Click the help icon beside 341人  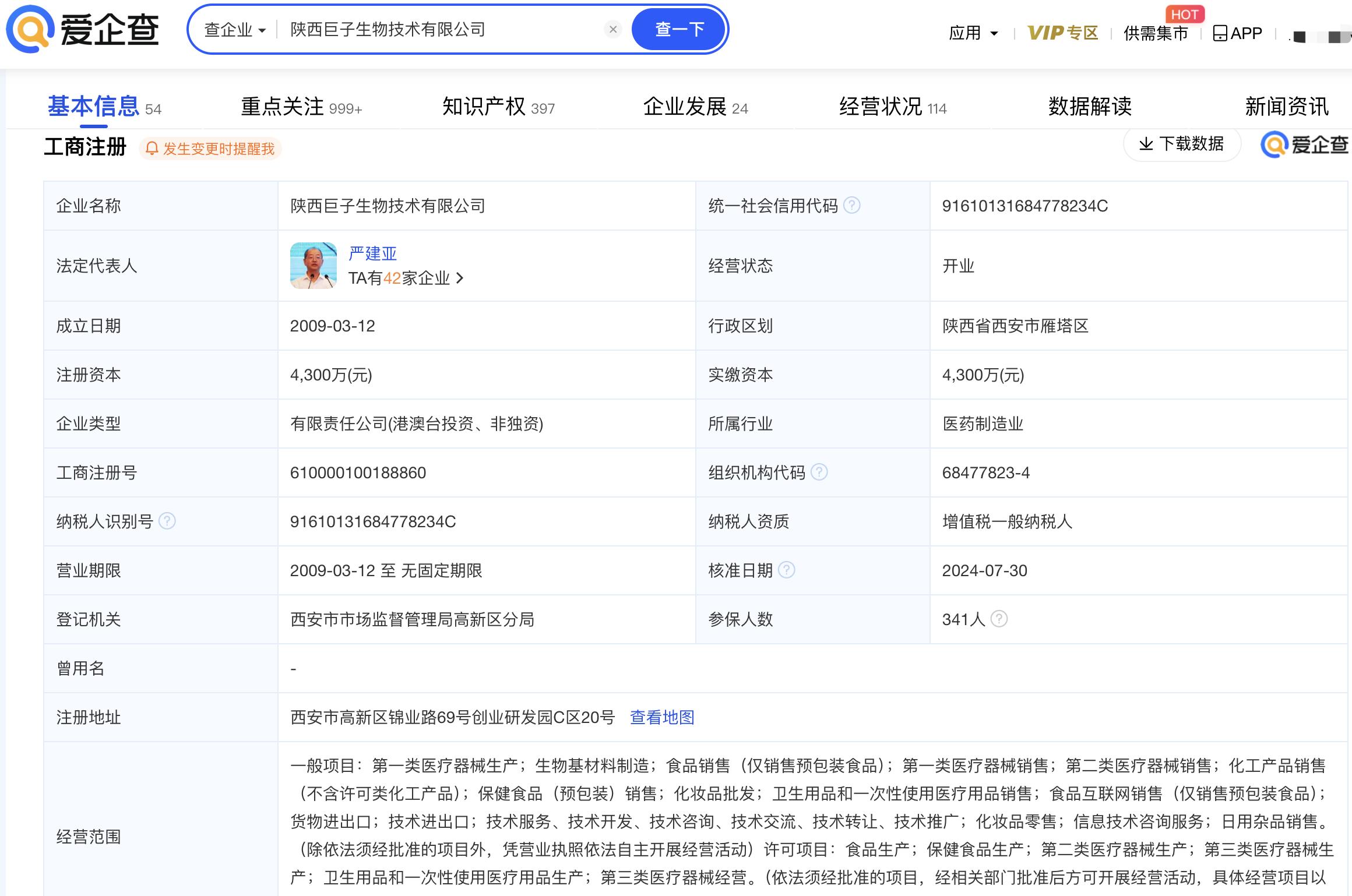coord(999,619)
